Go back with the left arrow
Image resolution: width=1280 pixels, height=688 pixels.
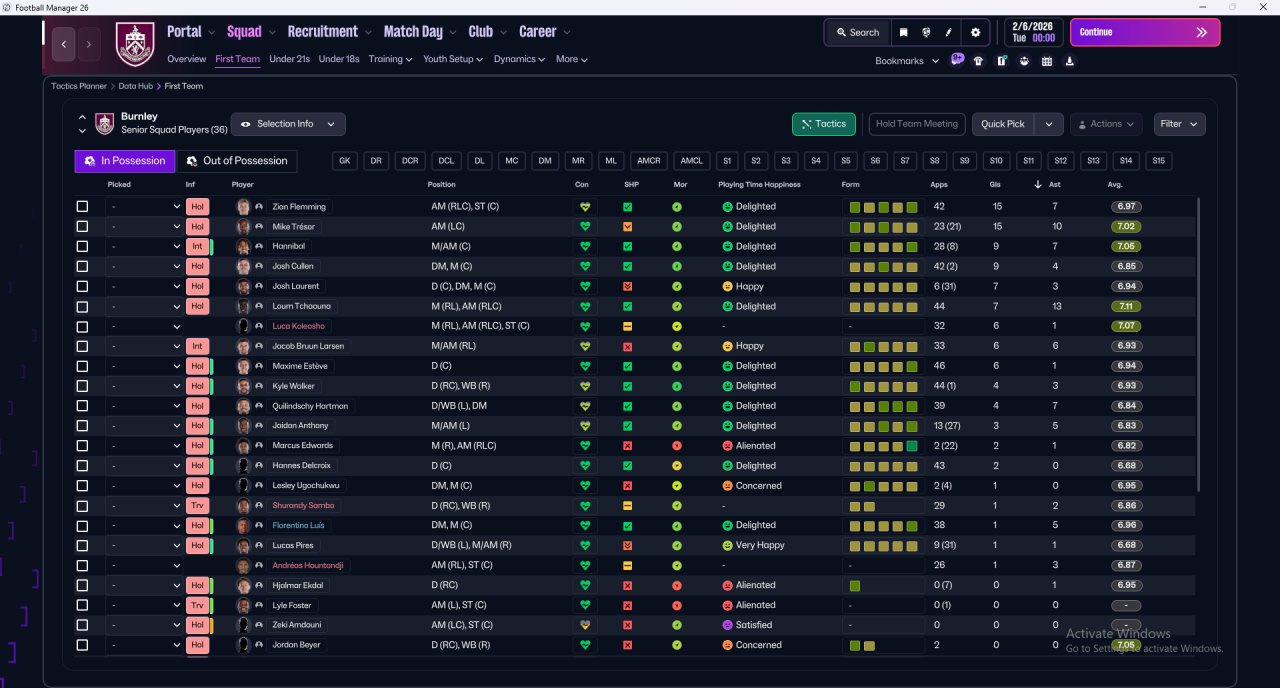[64, 44]
